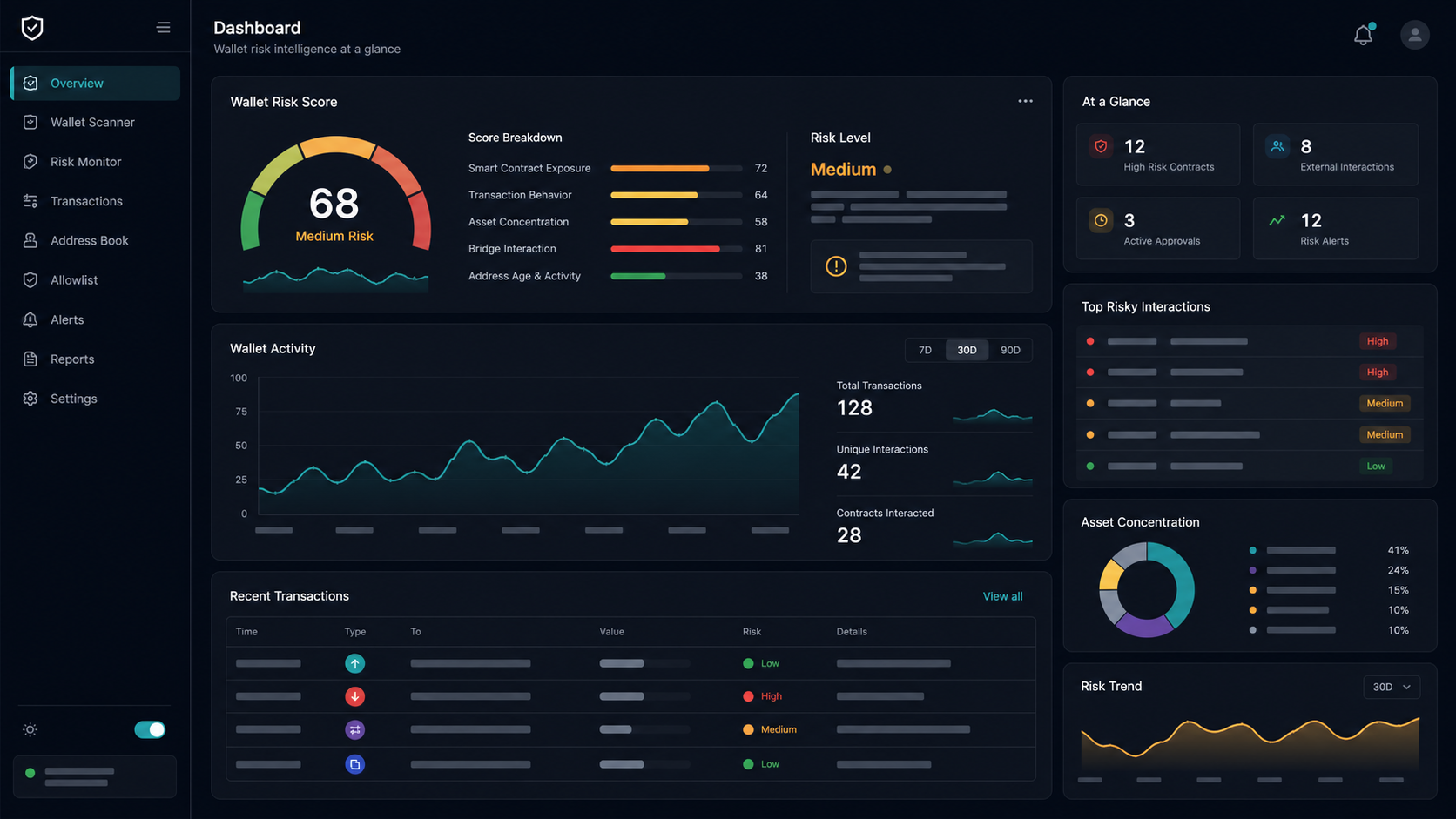Viewport: 1456px width, 819px height.
Task: Click the External Interactions people icon
Action: [1277, 146]
